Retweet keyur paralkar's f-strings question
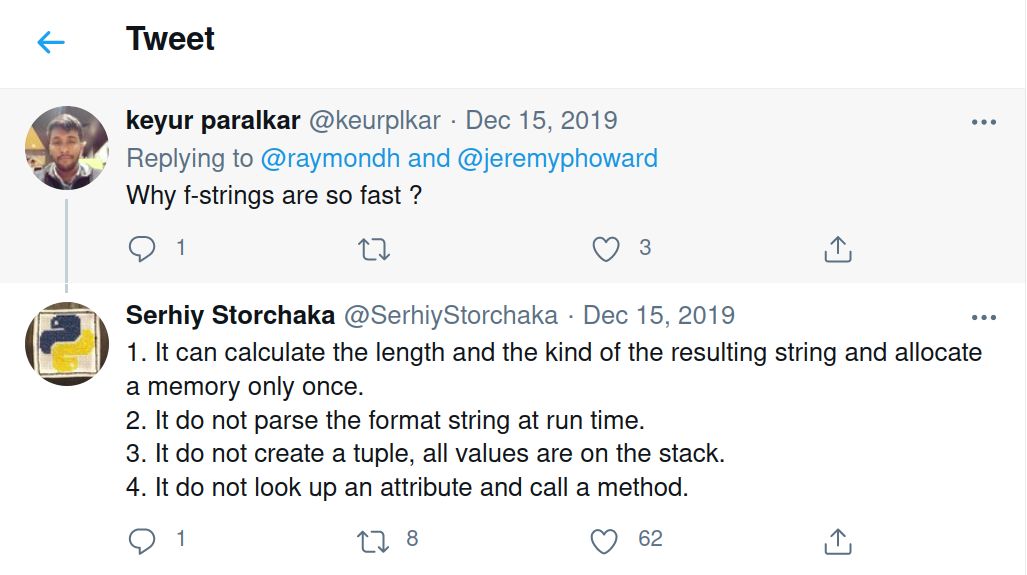 (373, 248)
